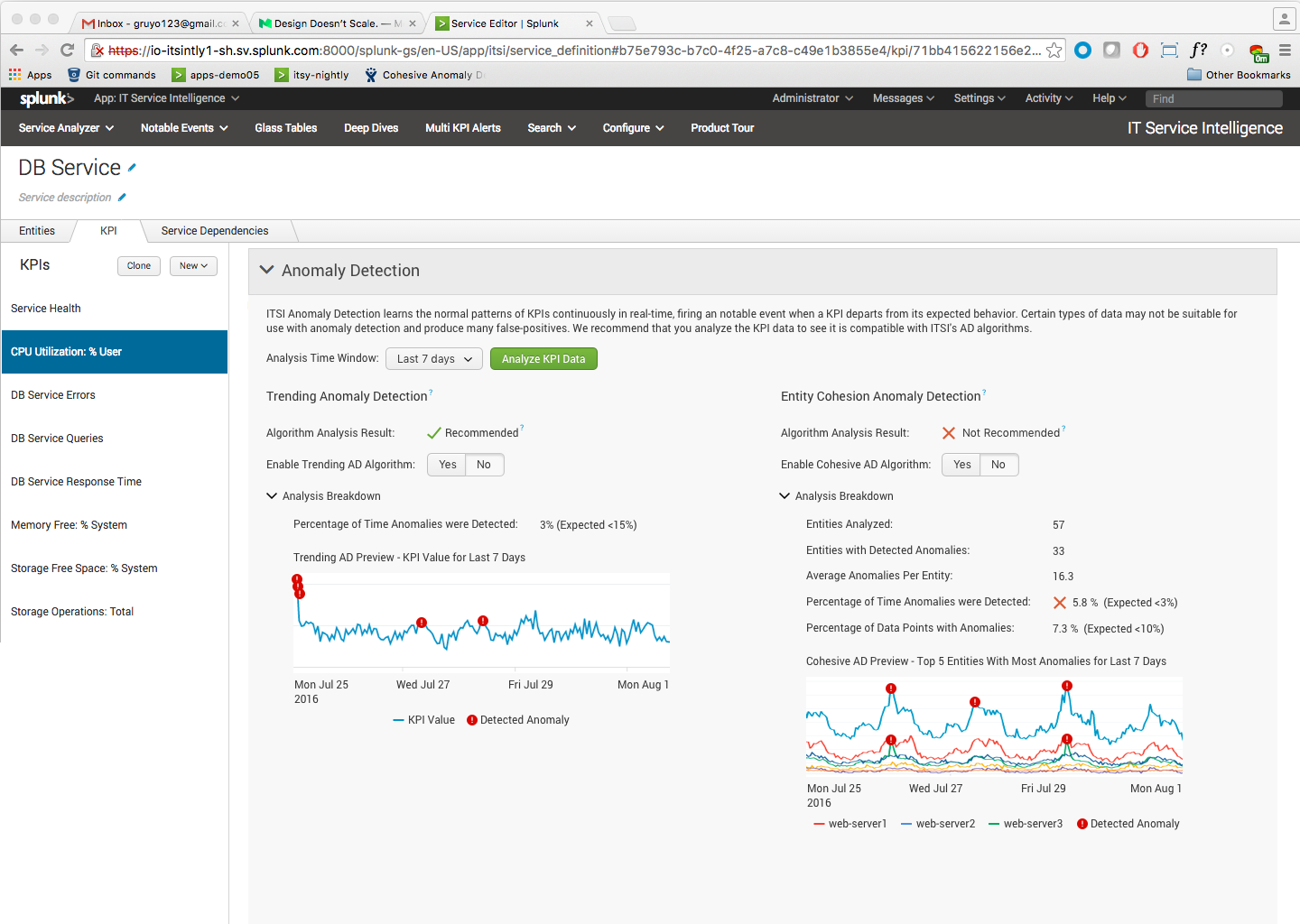
Task: Disable Cohesive AD Algorithm with No
Action: 998,465
